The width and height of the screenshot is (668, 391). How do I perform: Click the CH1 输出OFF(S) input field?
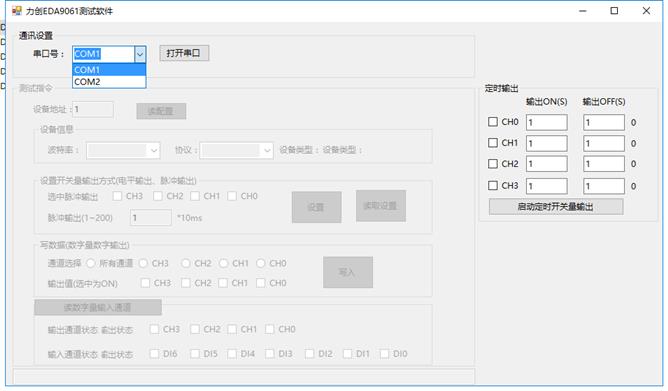(x=604, y=143)
